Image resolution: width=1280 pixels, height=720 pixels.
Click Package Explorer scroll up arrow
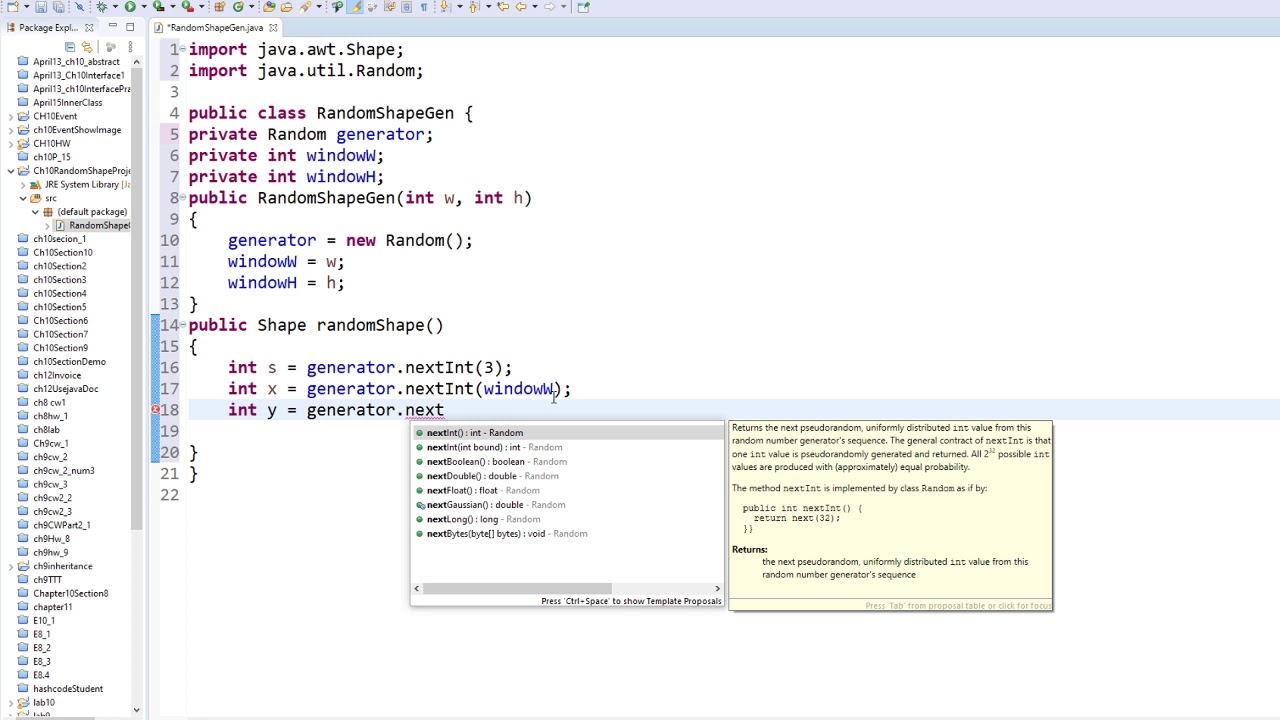(x=136, y=62)
